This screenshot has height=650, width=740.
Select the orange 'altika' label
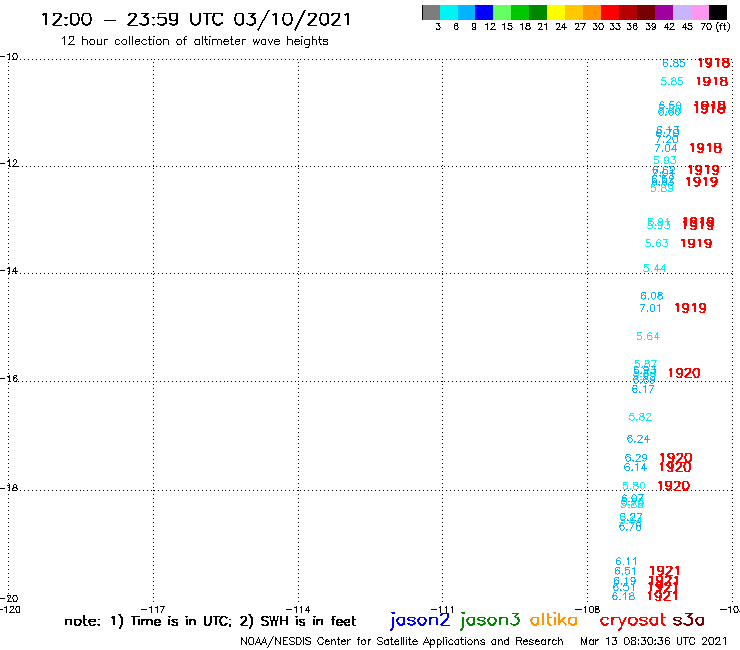pyautogui.click(x=554, y=620)
